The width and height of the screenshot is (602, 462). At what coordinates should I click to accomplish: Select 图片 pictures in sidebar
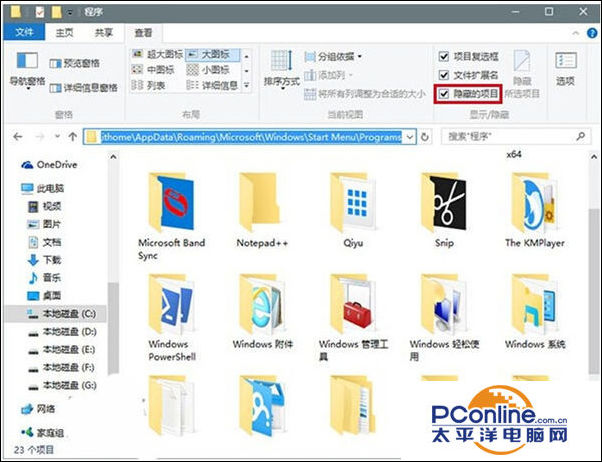click(x=45, y=224)
